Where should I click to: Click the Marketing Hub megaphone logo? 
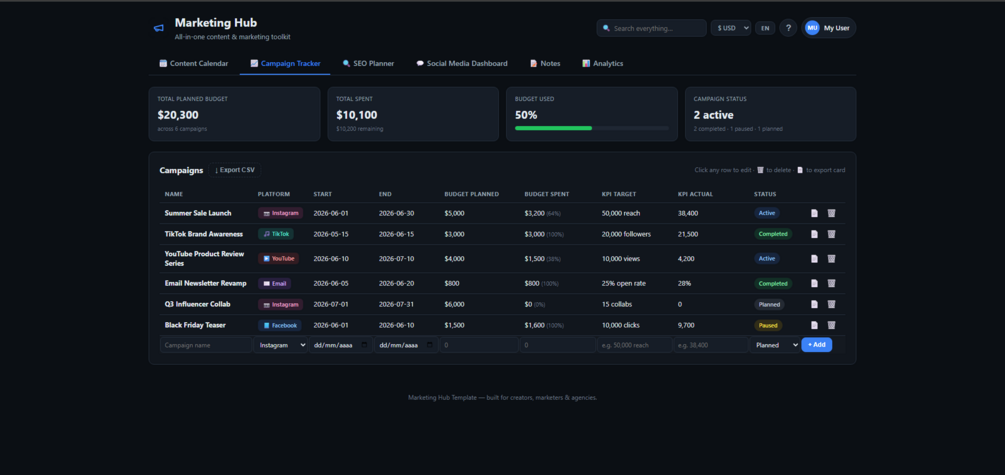[158, 28]
